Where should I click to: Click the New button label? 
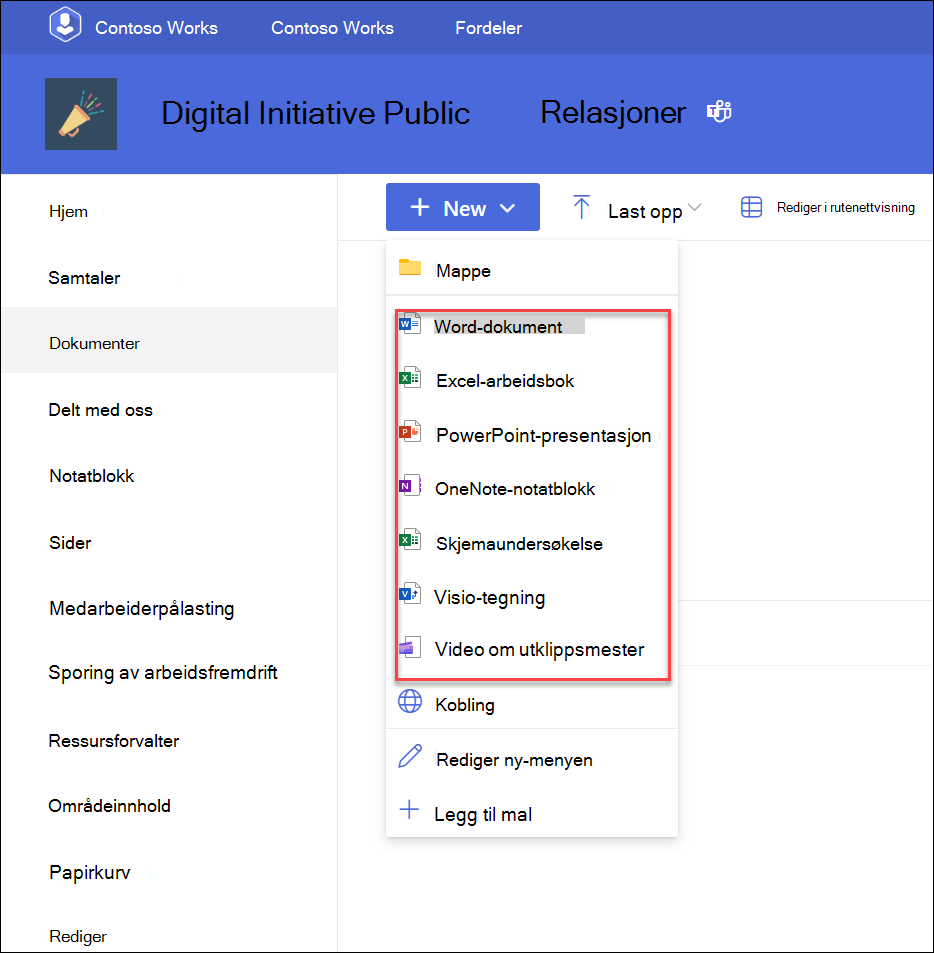pos(464,208)
